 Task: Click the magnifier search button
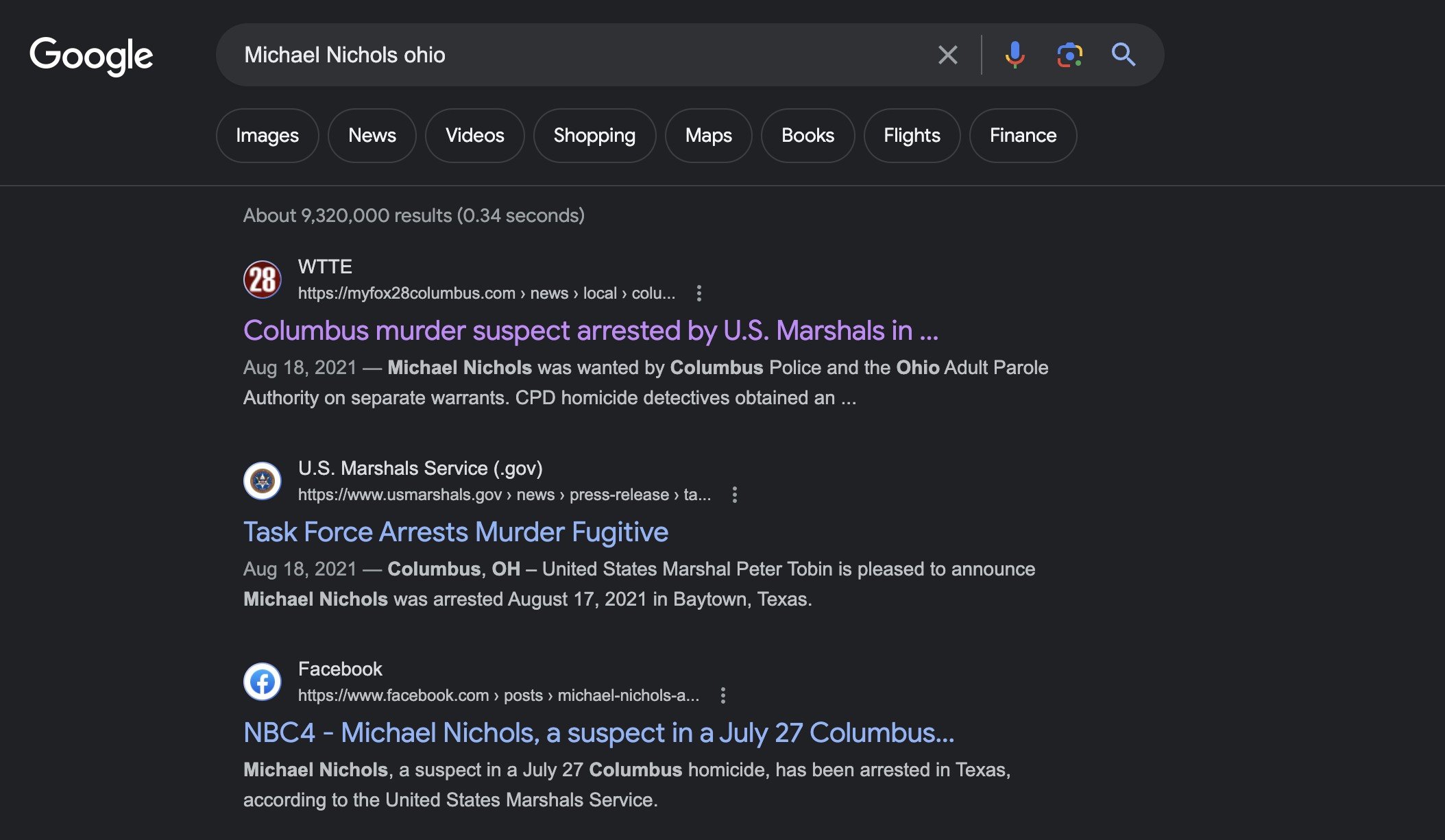[1123, 55]
